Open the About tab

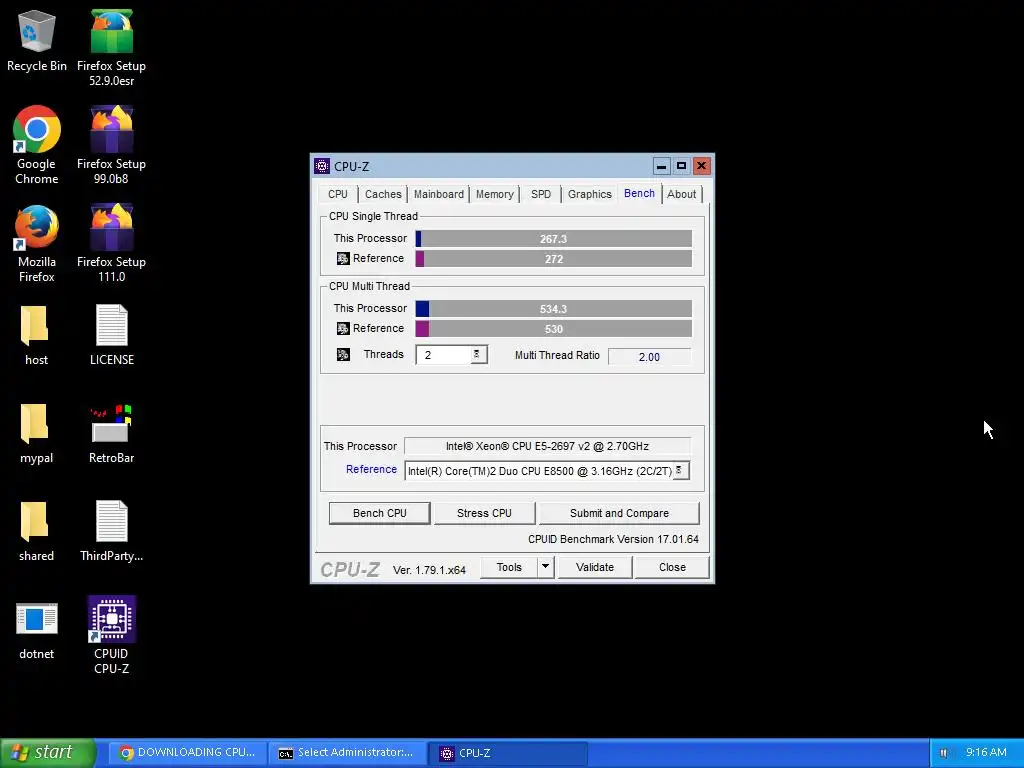coord(681,194)
